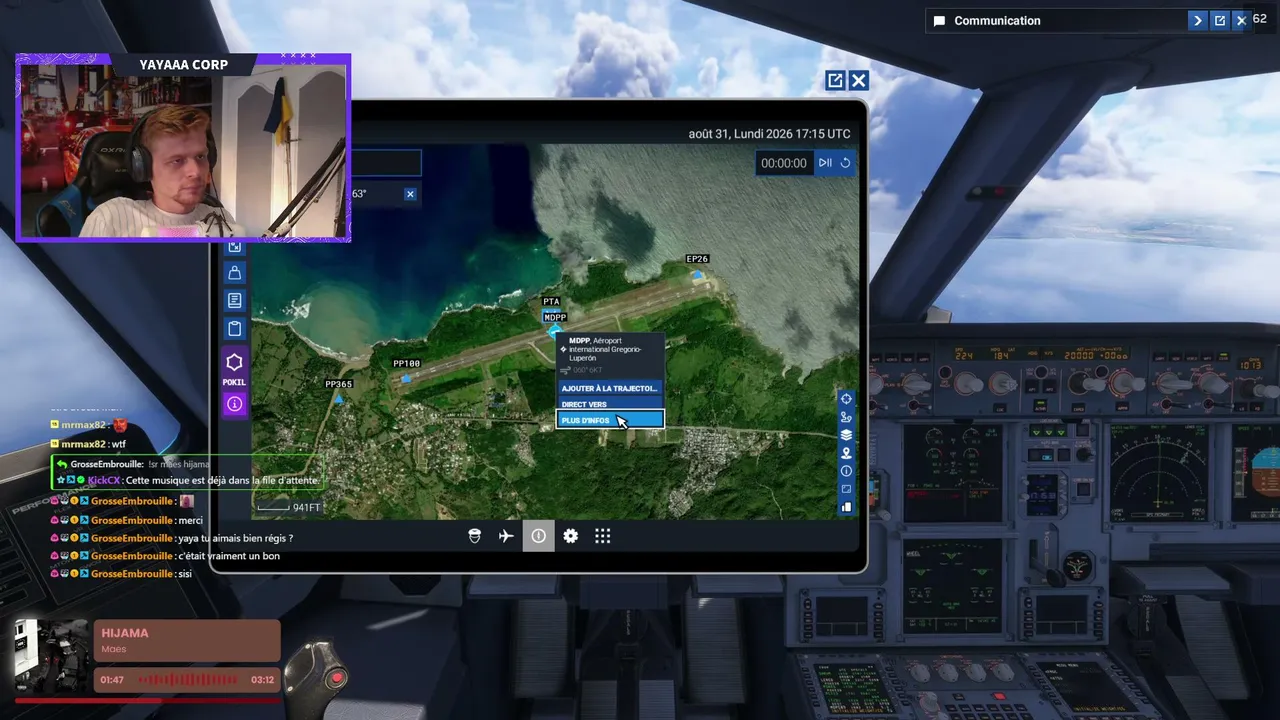Open the apps grid menu icon
This screenshot has height=720, width=1280.
(602, 536)
